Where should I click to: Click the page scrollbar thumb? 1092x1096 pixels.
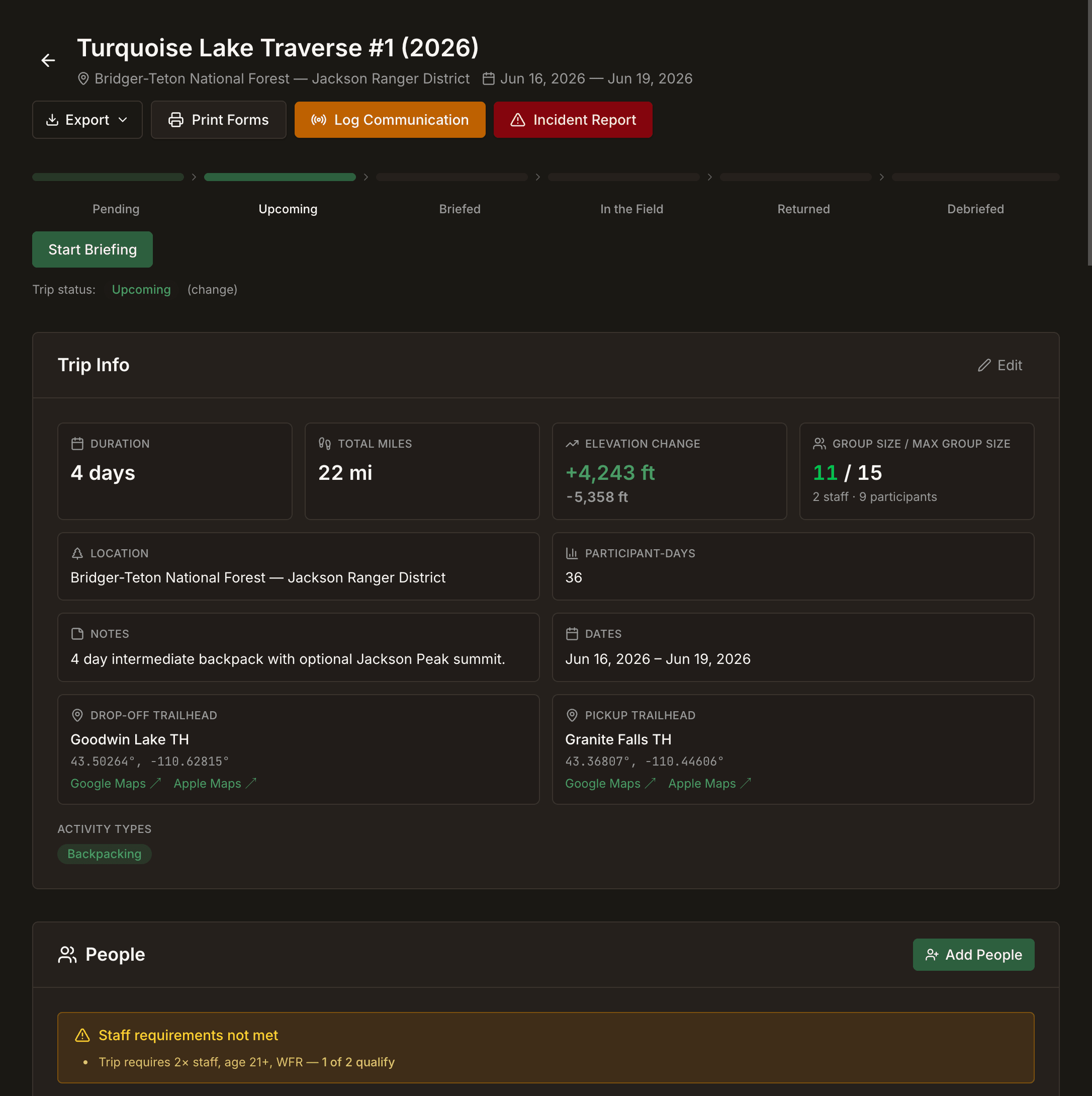click(x=1089, y=133)
